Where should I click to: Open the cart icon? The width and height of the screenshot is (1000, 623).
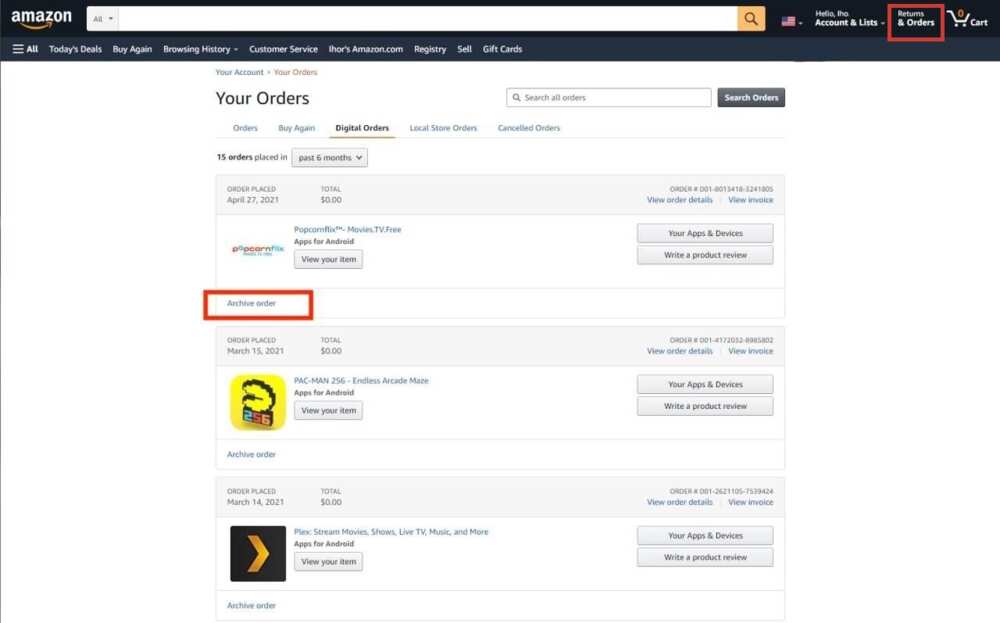pos(968,19)
